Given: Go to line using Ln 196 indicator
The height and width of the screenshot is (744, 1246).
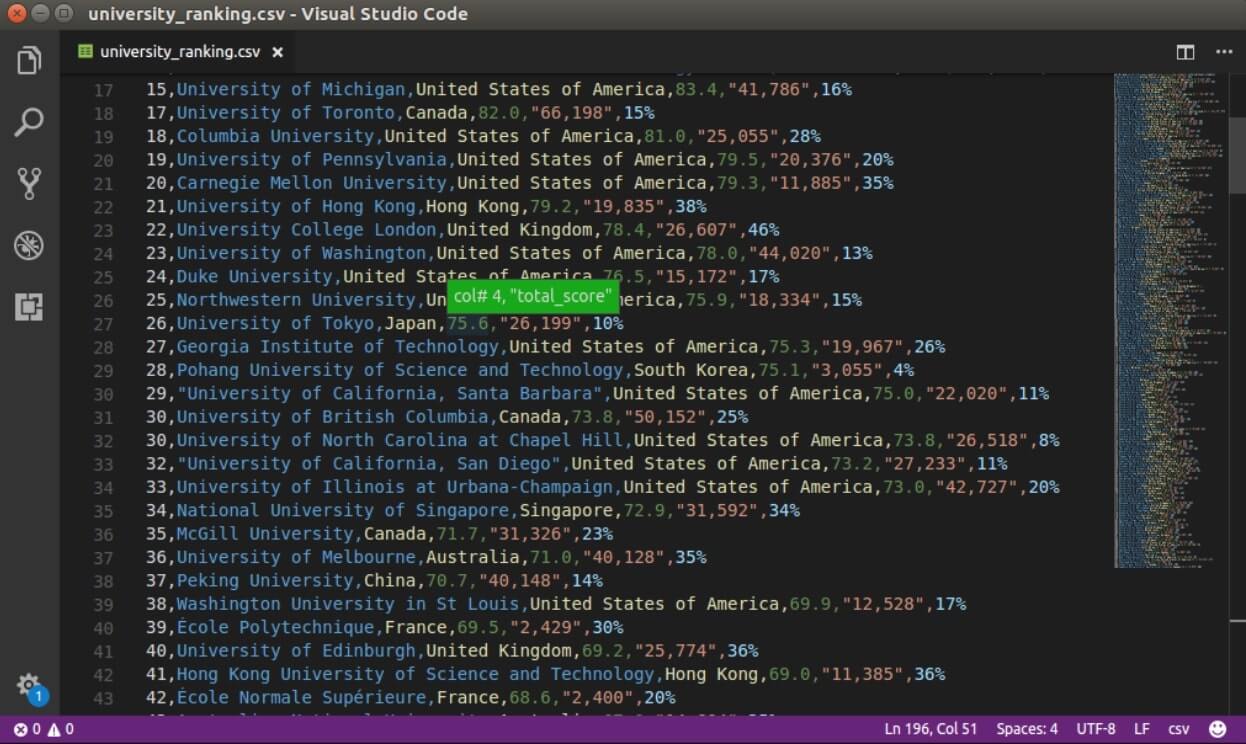Looking at the screenshot, I should [x=930, y=729].
